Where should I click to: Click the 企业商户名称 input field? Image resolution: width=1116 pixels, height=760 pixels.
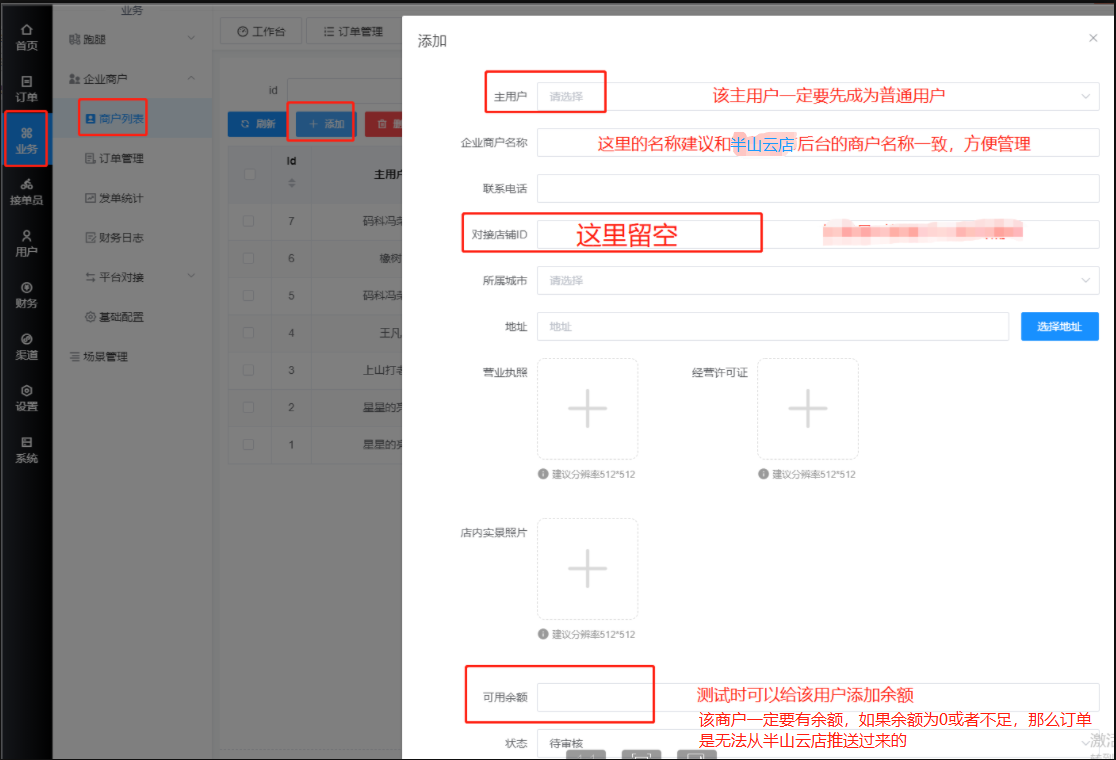[818, 142]
